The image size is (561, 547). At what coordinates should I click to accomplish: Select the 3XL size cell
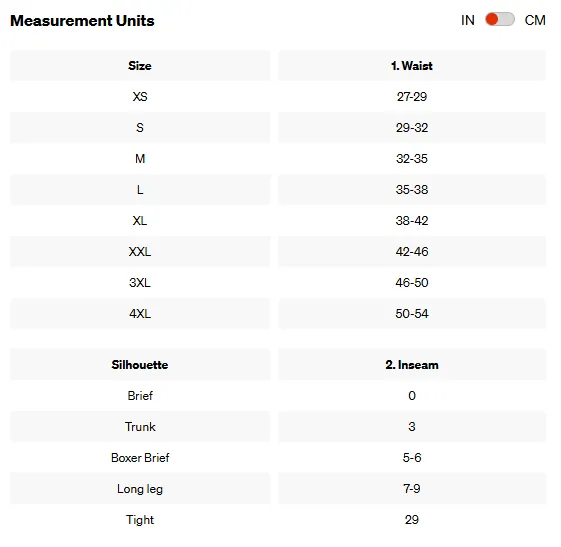(140, 283)
